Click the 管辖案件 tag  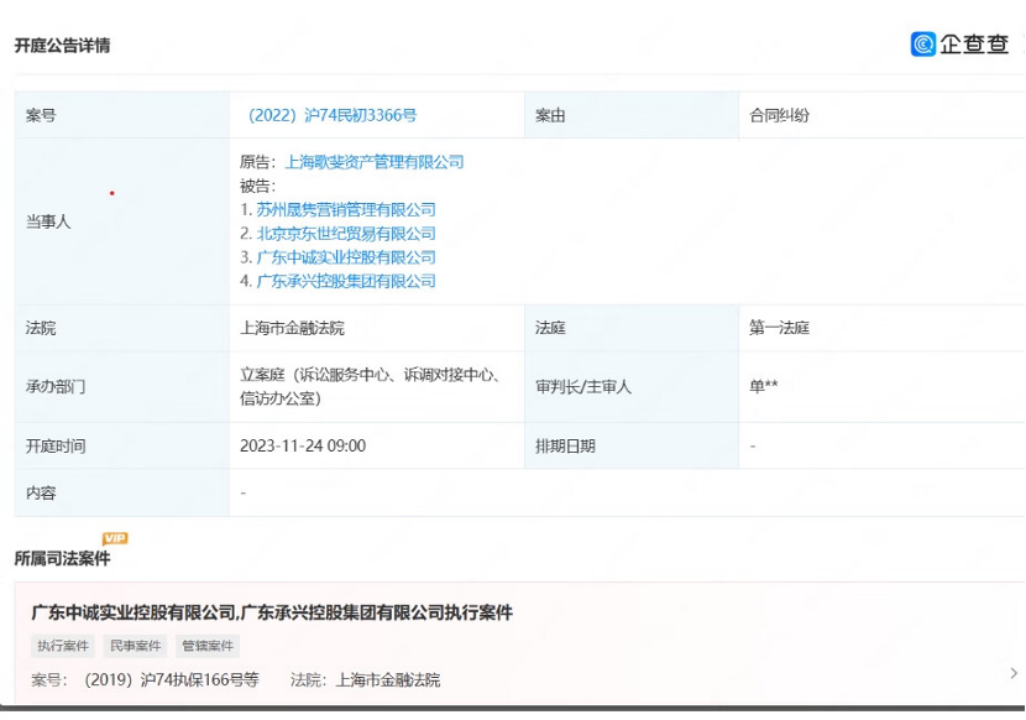point(209,646)
